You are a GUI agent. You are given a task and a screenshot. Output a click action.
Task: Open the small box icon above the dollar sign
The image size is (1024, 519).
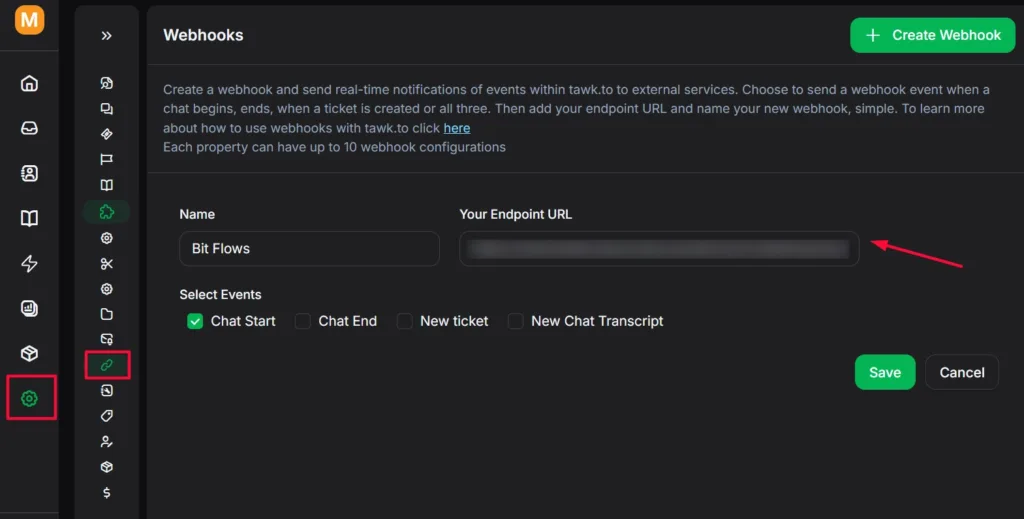(106, 467)
